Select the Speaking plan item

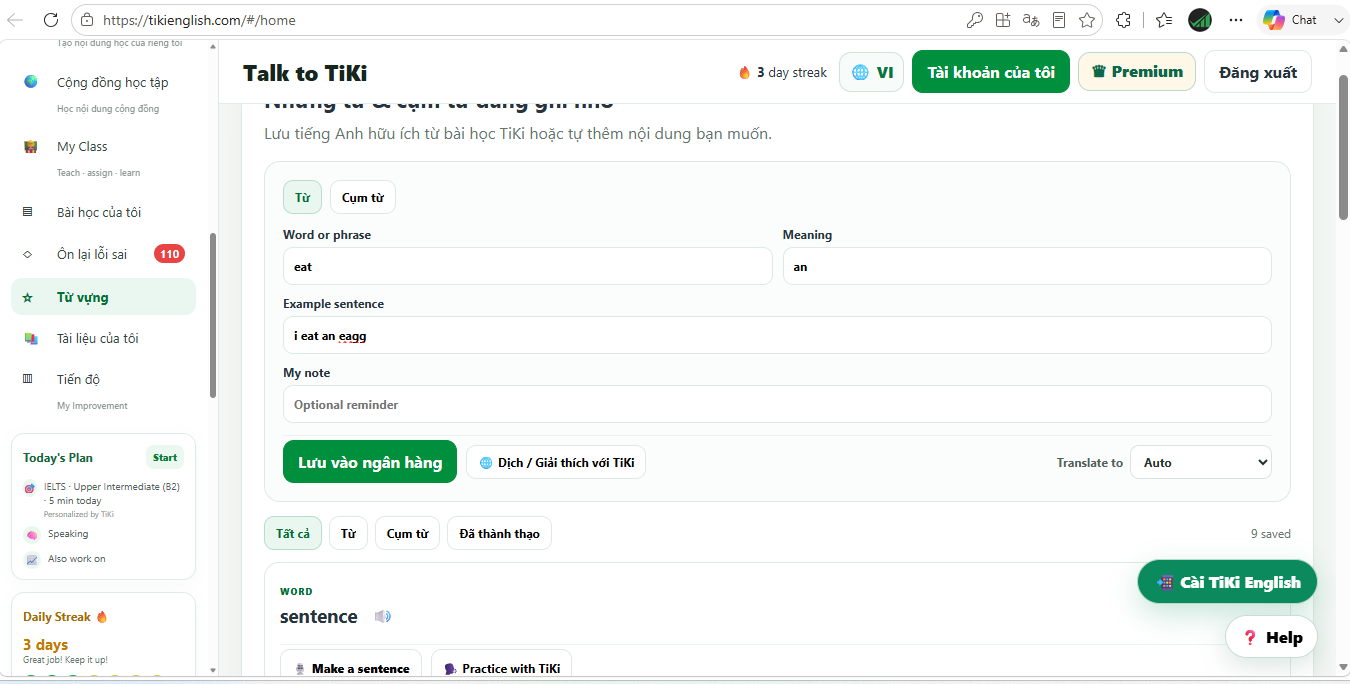pos(68,534)
